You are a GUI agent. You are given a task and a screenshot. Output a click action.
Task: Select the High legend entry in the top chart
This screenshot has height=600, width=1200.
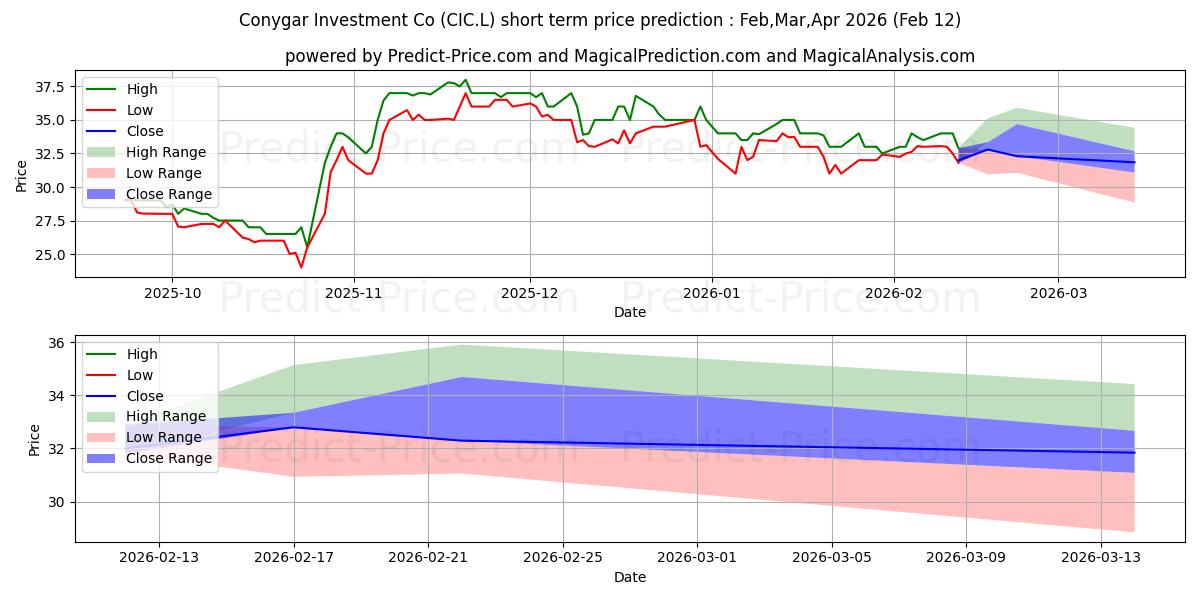[x=143, y=89]
